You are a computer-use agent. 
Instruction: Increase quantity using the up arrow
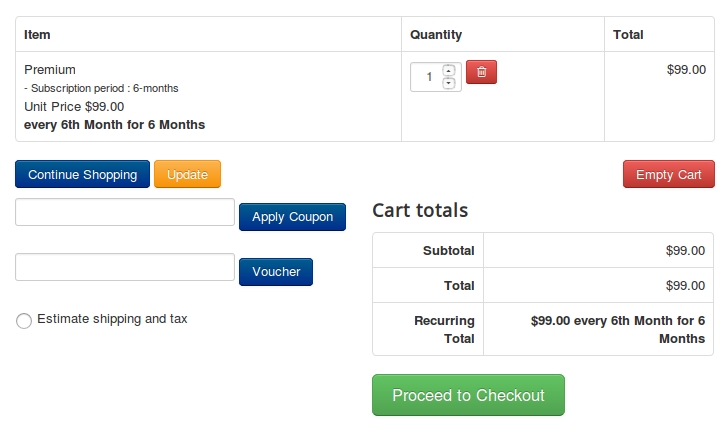tap(448, 71)
